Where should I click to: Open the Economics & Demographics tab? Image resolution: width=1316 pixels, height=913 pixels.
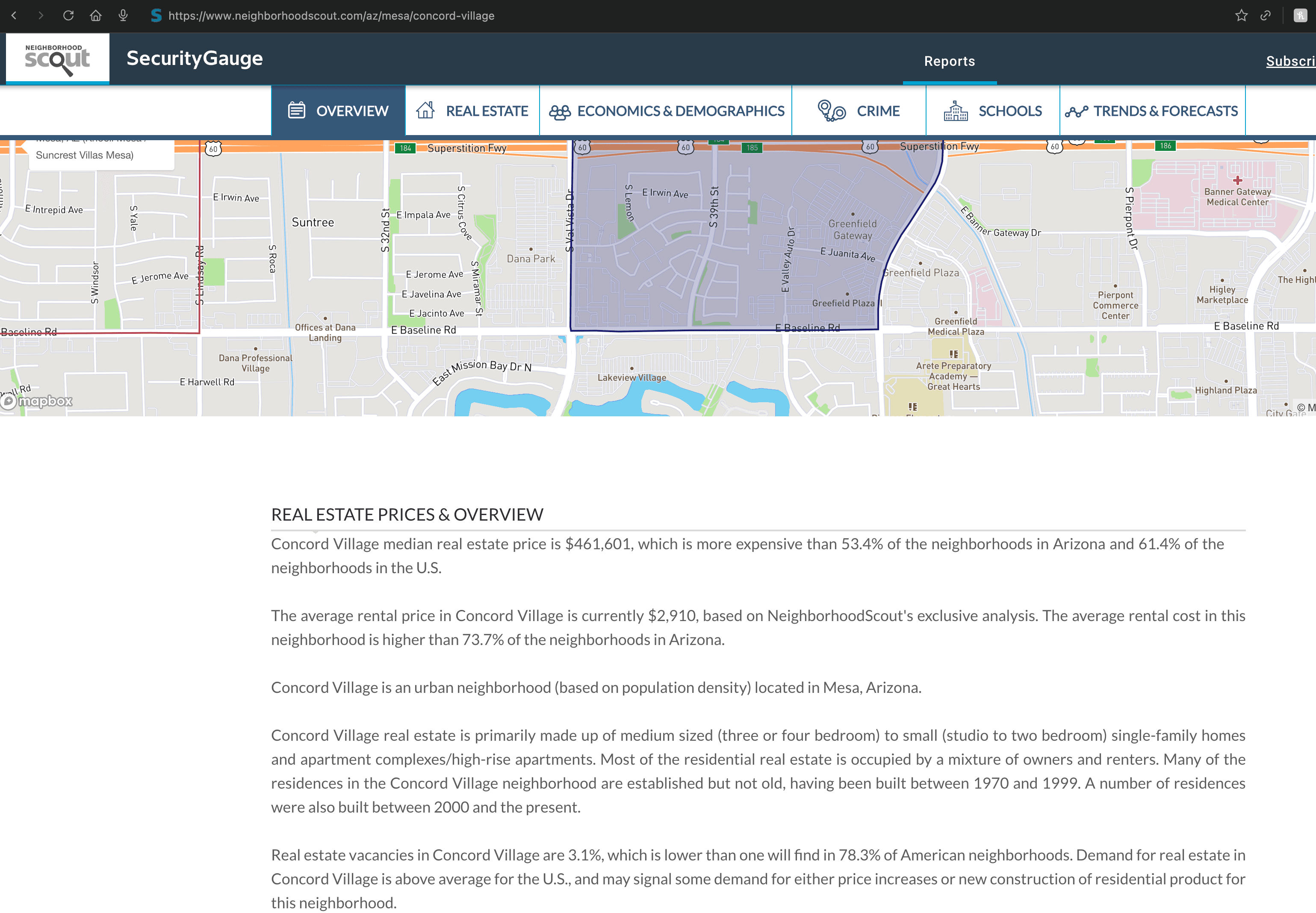coord(666,111)
